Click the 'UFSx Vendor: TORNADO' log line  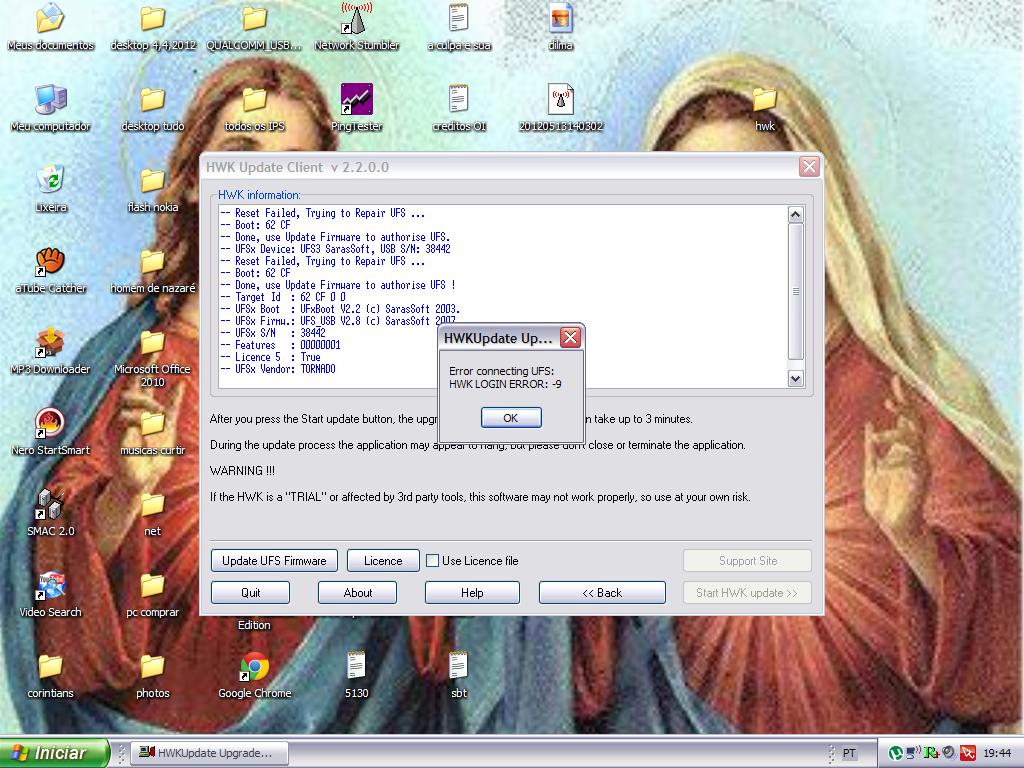[278, 369]
